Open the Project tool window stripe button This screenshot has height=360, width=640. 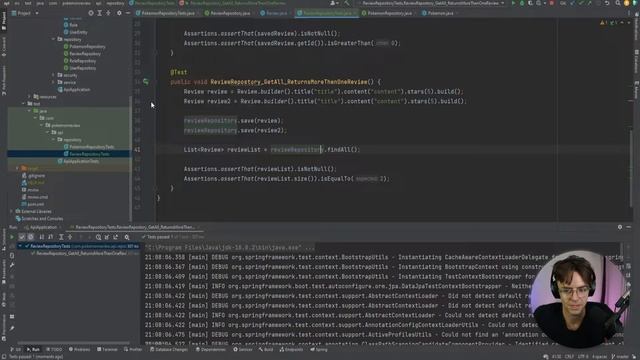(4, 20)
